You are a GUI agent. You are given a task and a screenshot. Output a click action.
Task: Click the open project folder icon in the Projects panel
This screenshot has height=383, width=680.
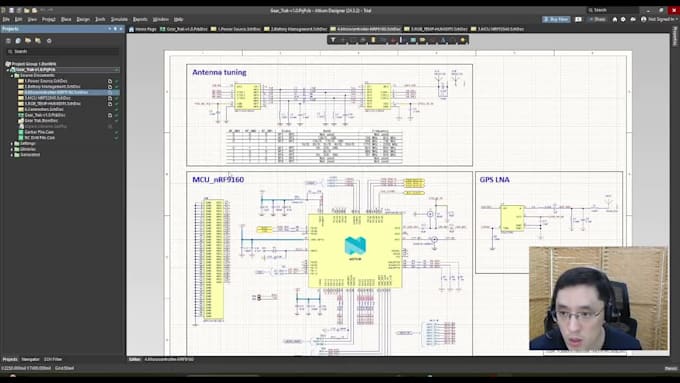coord(28,41)
